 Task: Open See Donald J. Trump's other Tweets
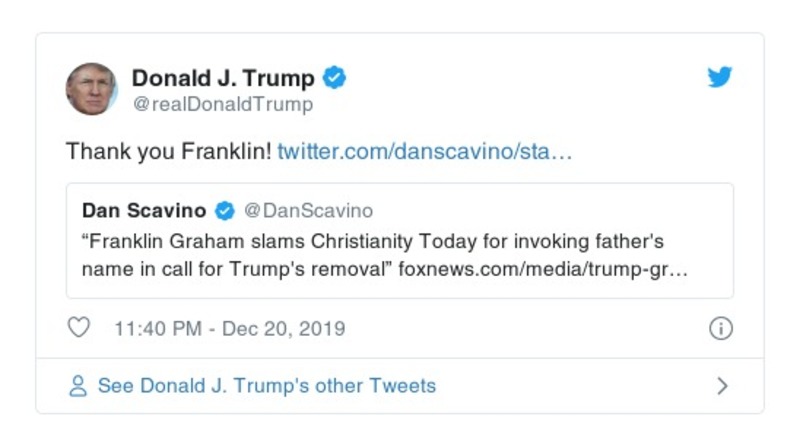[x=266, y=386]
